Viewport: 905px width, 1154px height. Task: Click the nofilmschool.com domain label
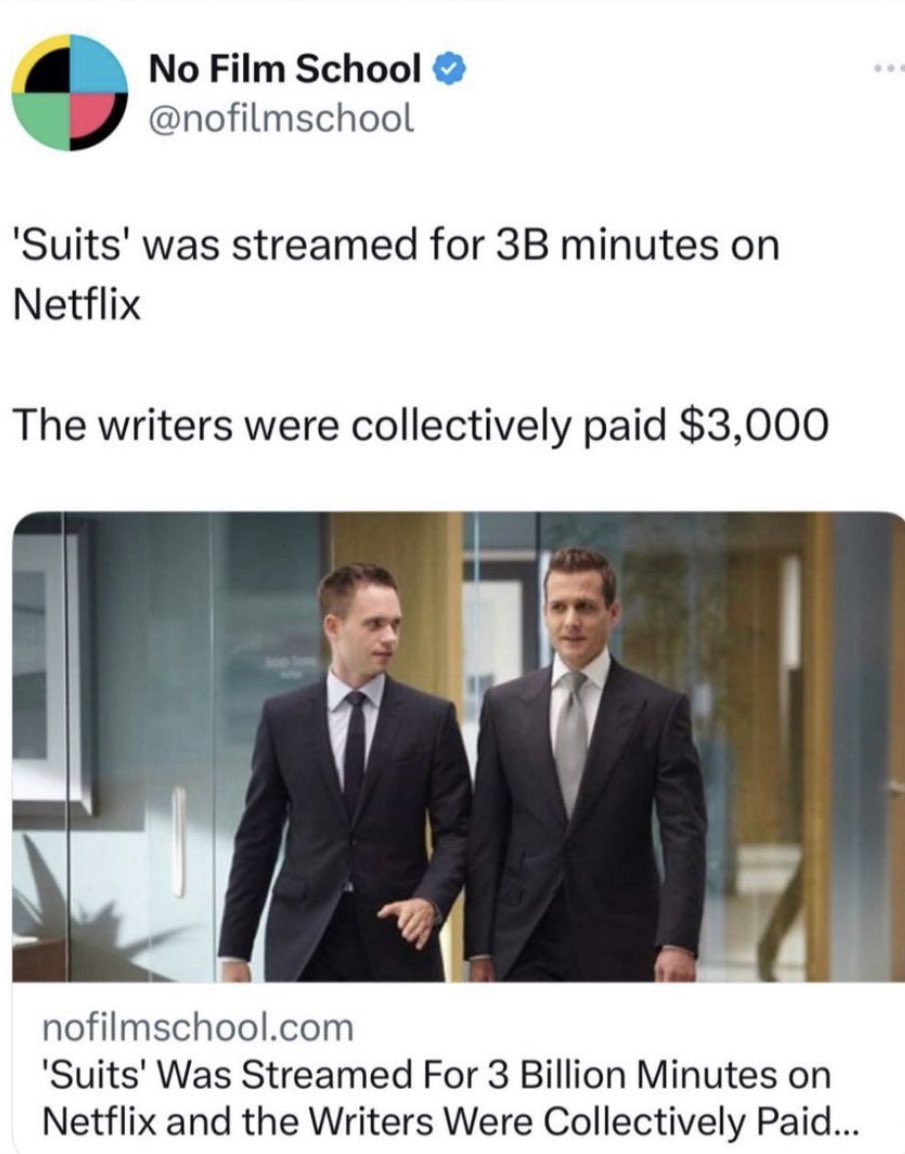pos(198,1027)
